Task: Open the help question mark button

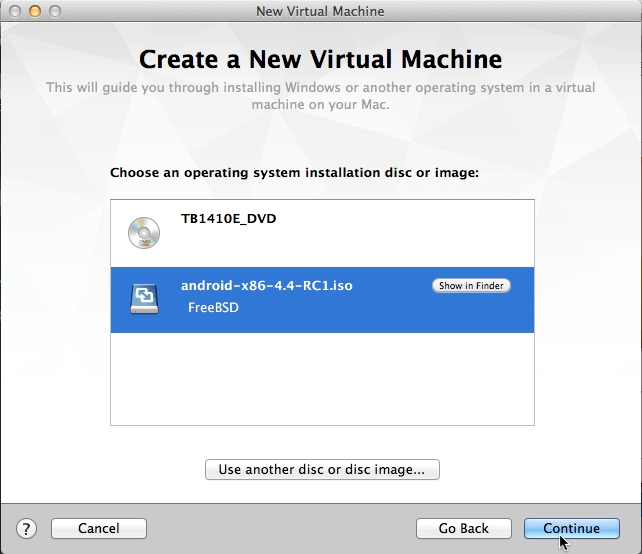Action: [27, 528]
